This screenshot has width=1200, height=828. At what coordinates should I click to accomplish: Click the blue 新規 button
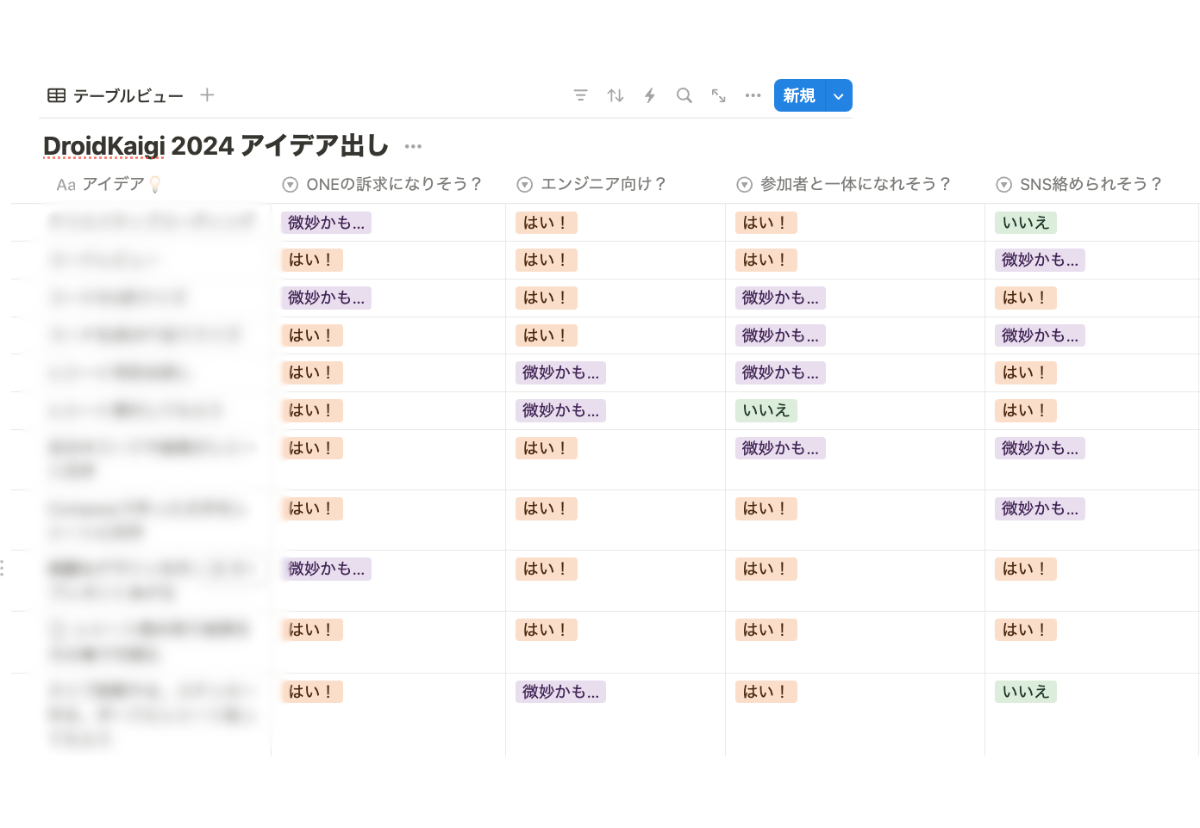(799, 95)
